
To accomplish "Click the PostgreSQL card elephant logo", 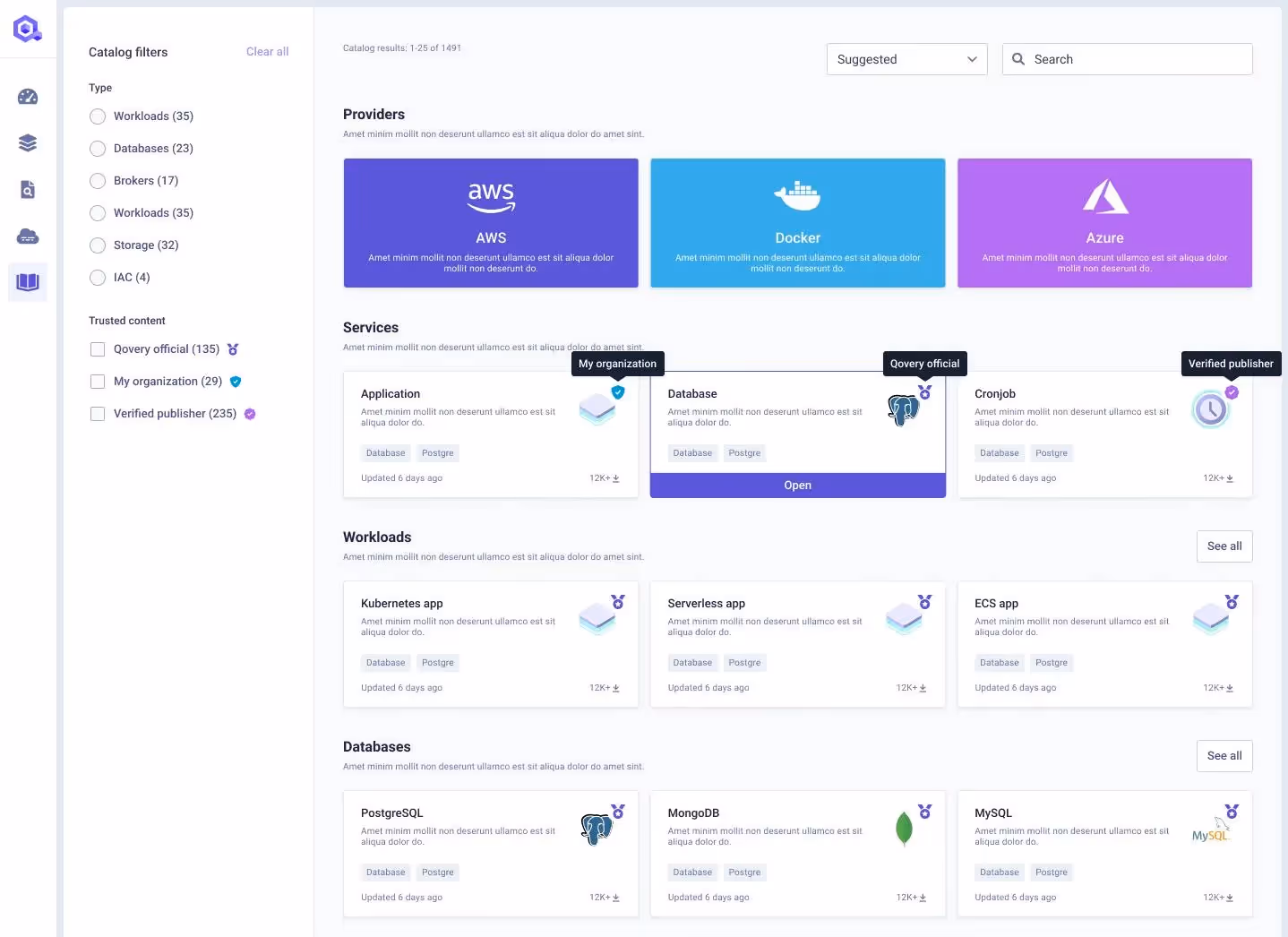I will click(x=597, y=830).
